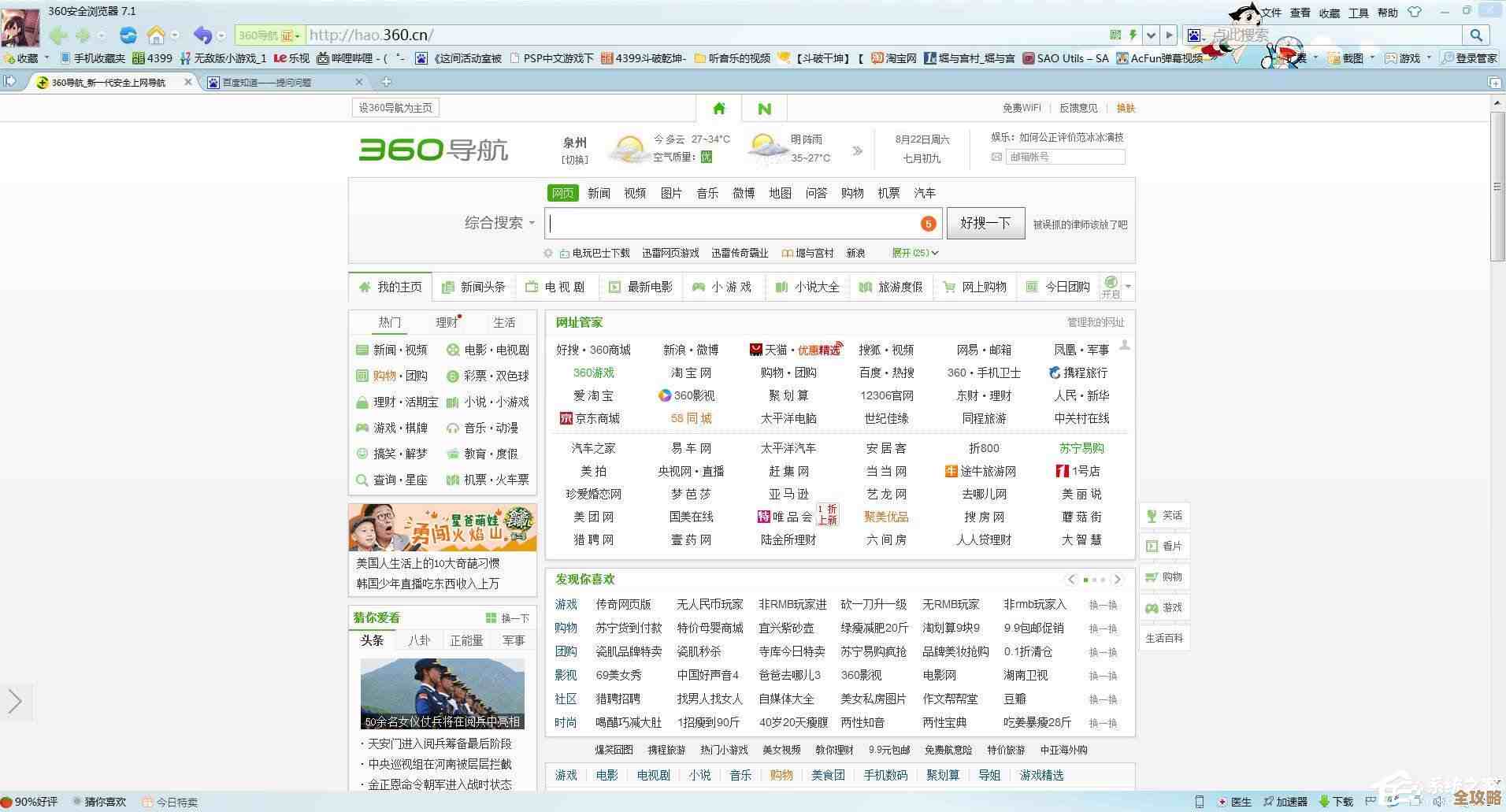Refresh the page using the toolbar refresh icon

click(128, 35)
